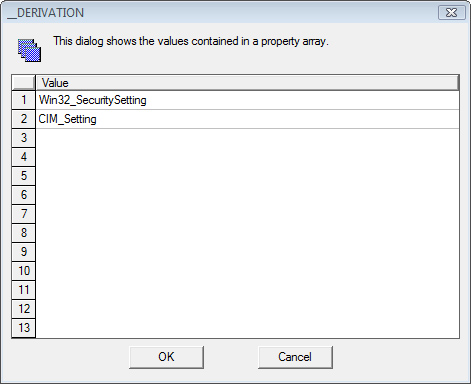
Task: Click the empty value cell in row 11
Action: point(247,290)
